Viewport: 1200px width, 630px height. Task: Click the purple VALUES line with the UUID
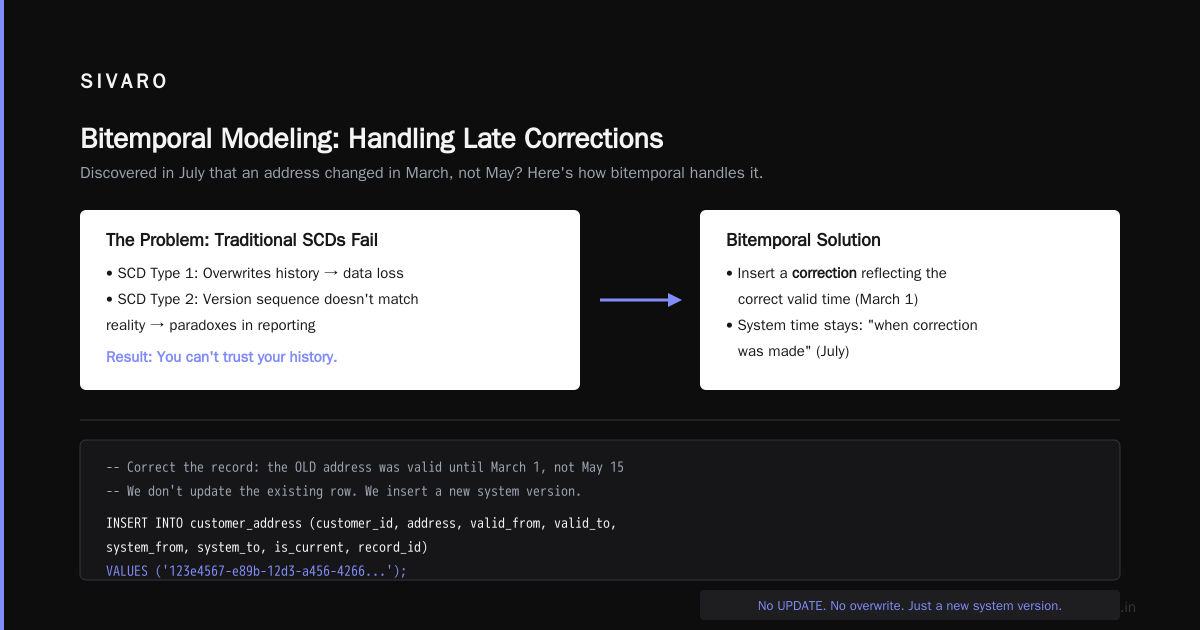click(x=256, y=571)
